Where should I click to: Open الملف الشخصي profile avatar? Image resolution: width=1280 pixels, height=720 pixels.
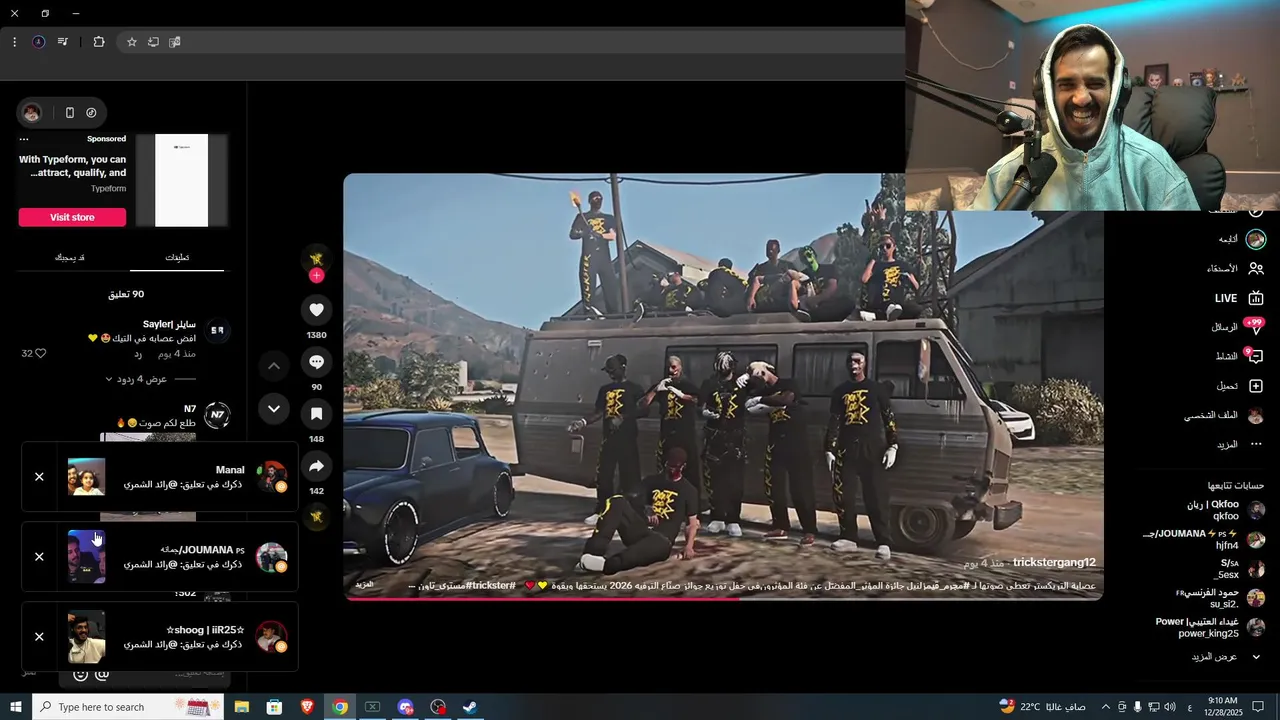(1256, 415)
